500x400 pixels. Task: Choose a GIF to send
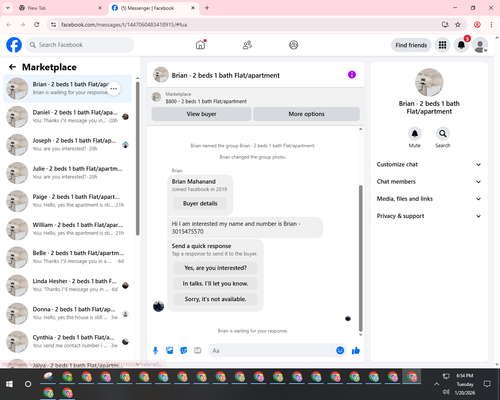coord(198,350)
